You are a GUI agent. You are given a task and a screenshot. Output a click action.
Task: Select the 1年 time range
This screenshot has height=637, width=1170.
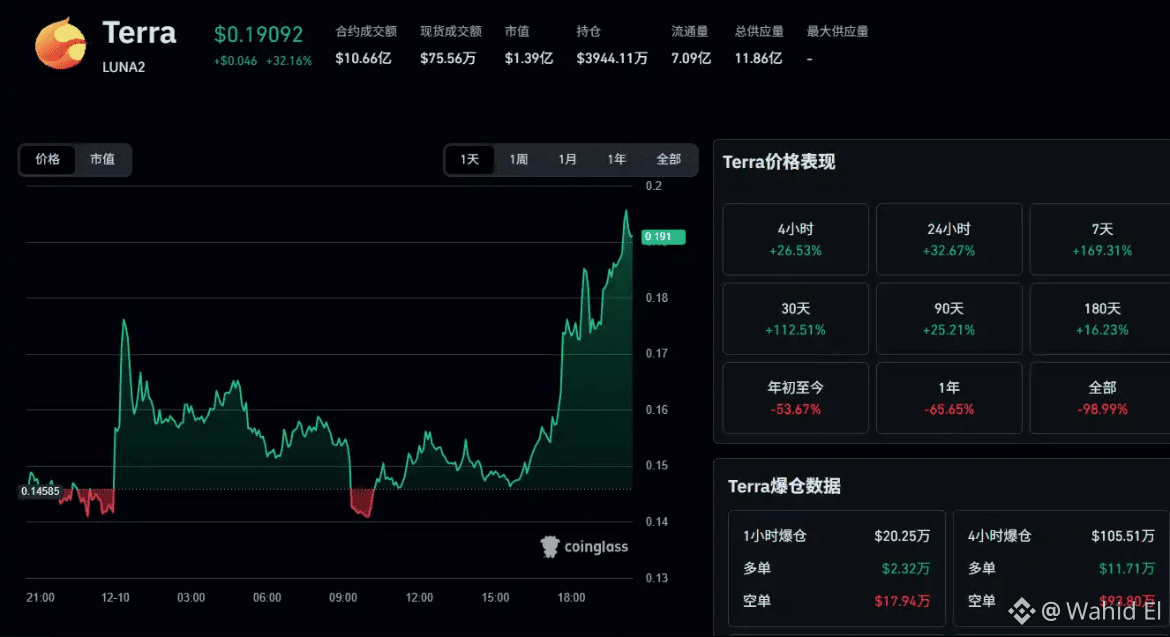coord(616,160)
